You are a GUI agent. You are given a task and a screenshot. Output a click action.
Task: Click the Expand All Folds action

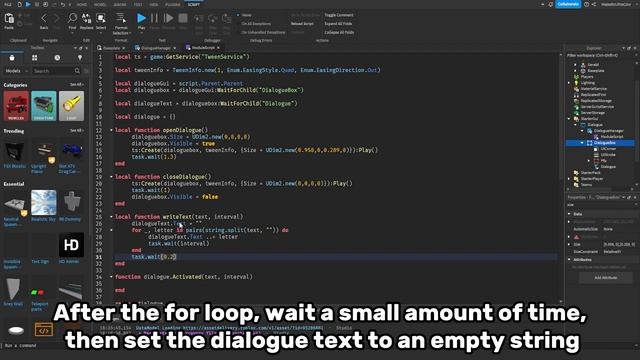(x=338, y=24)
